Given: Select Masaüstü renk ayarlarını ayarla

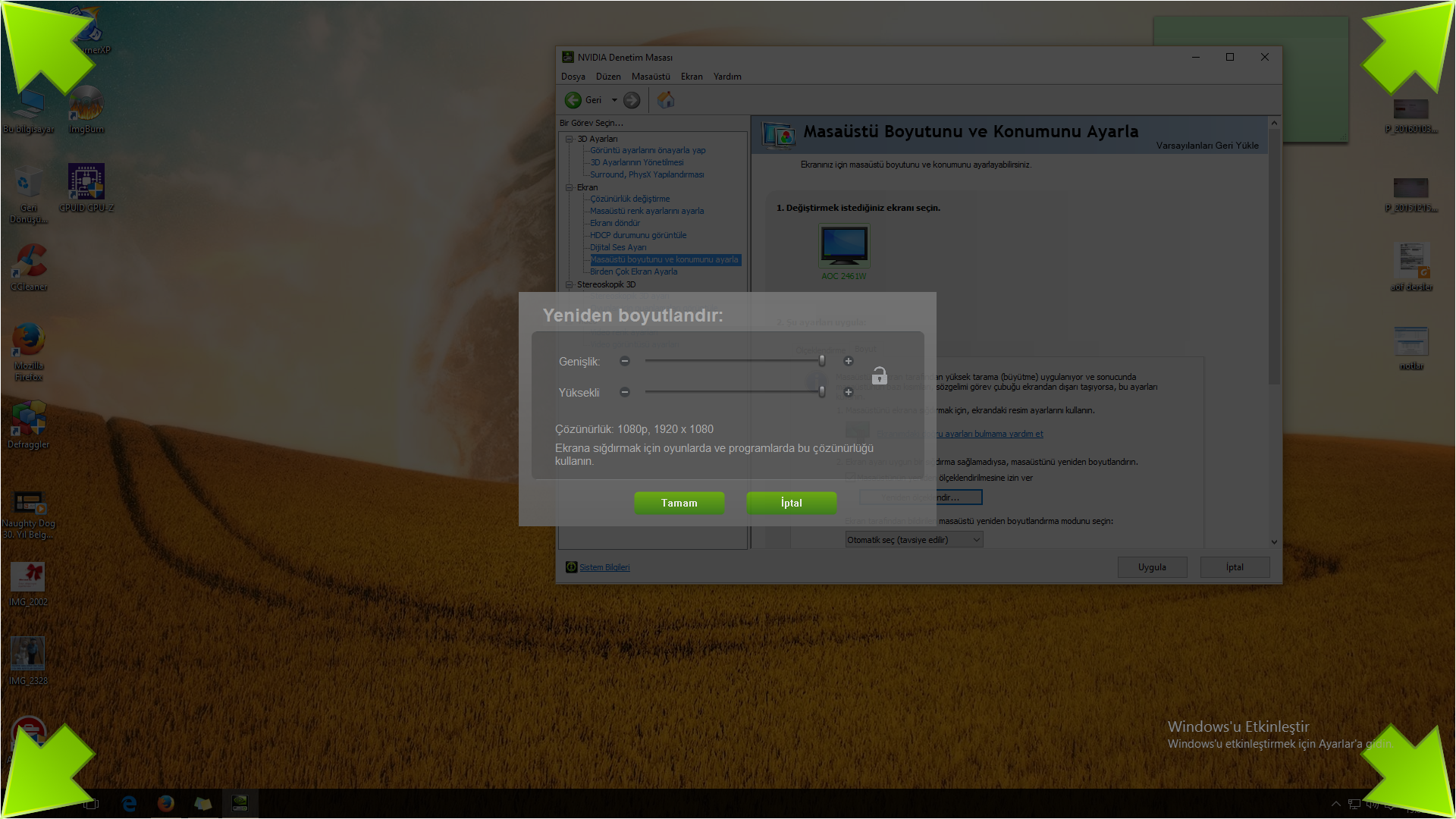Looking at the screenshot, I should click(x=647, y=211).
